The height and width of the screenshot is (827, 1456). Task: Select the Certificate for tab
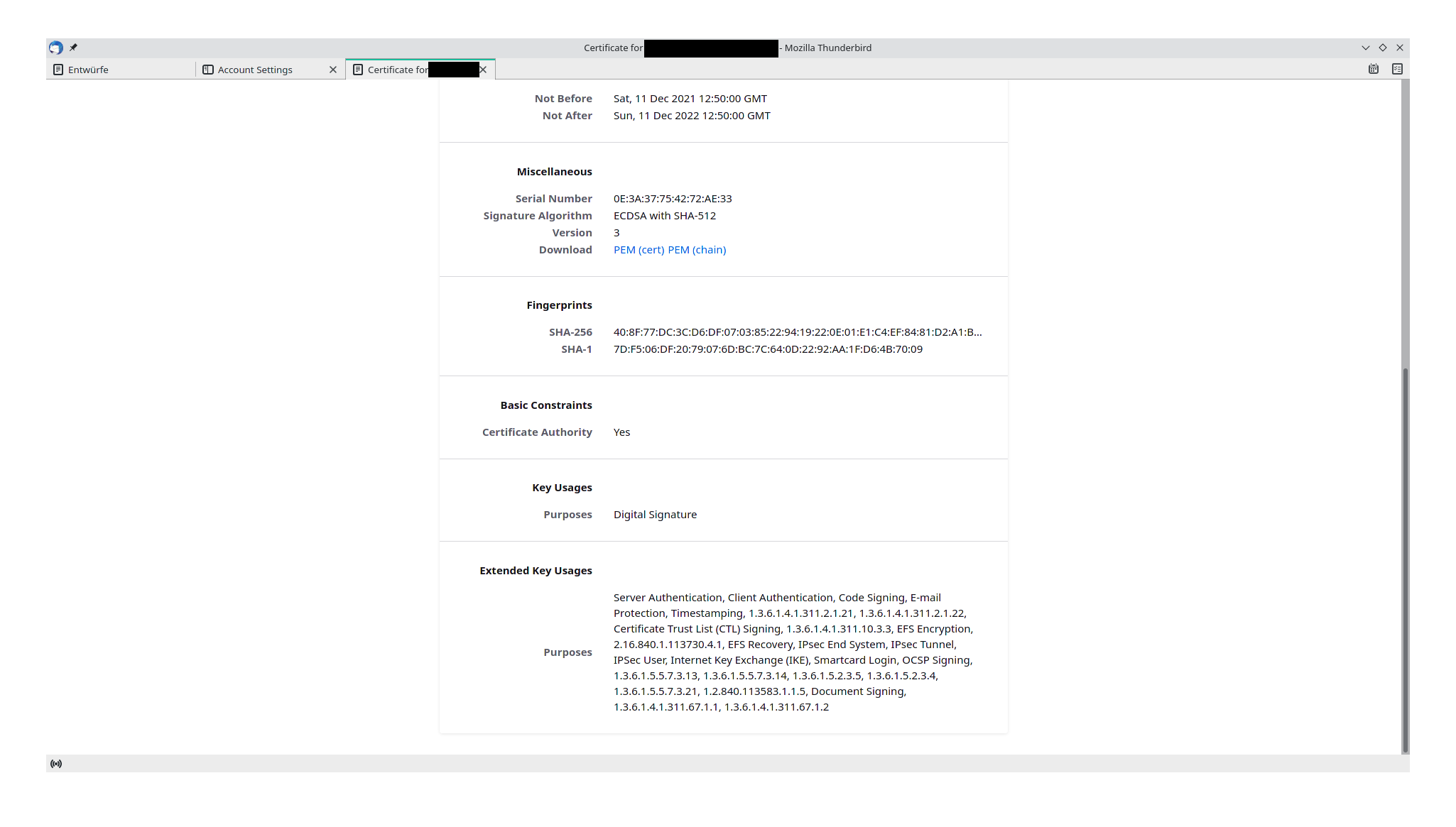click(x=397, y=70)
